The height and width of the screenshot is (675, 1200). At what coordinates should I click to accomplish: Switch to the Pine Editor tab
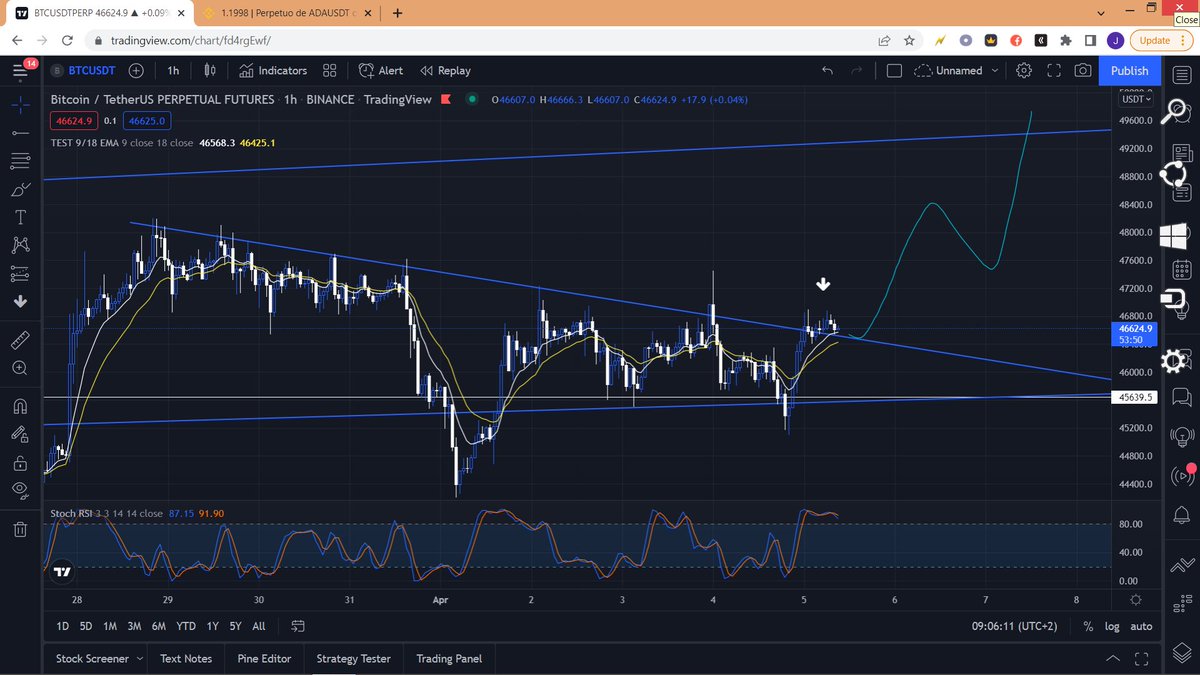coord(264,658)
